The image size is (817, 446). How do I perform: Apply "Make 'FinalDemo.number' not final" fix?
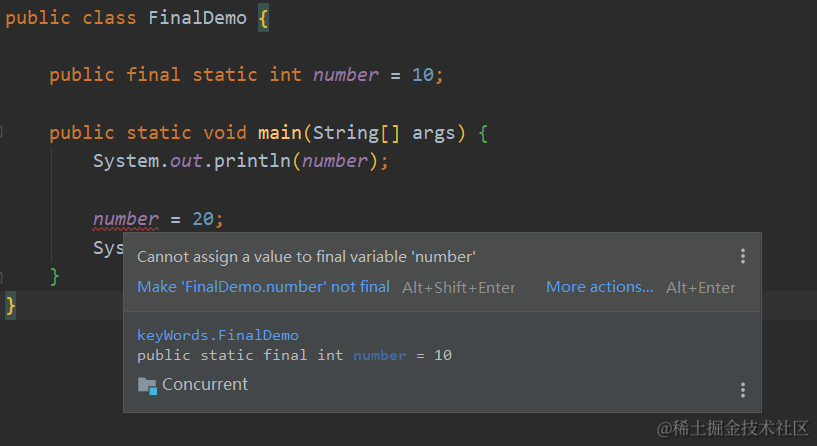click(x=263, y=287)
